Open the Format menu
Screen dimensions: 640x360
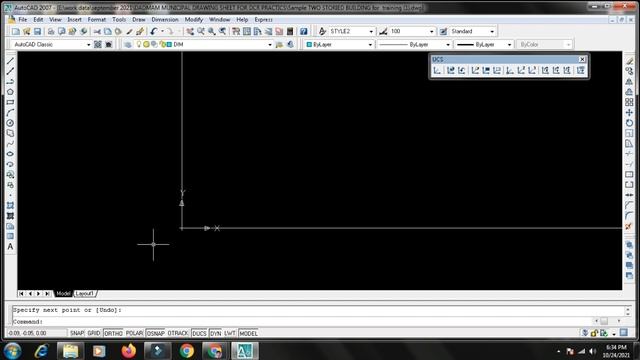click(x=97, y=20)
